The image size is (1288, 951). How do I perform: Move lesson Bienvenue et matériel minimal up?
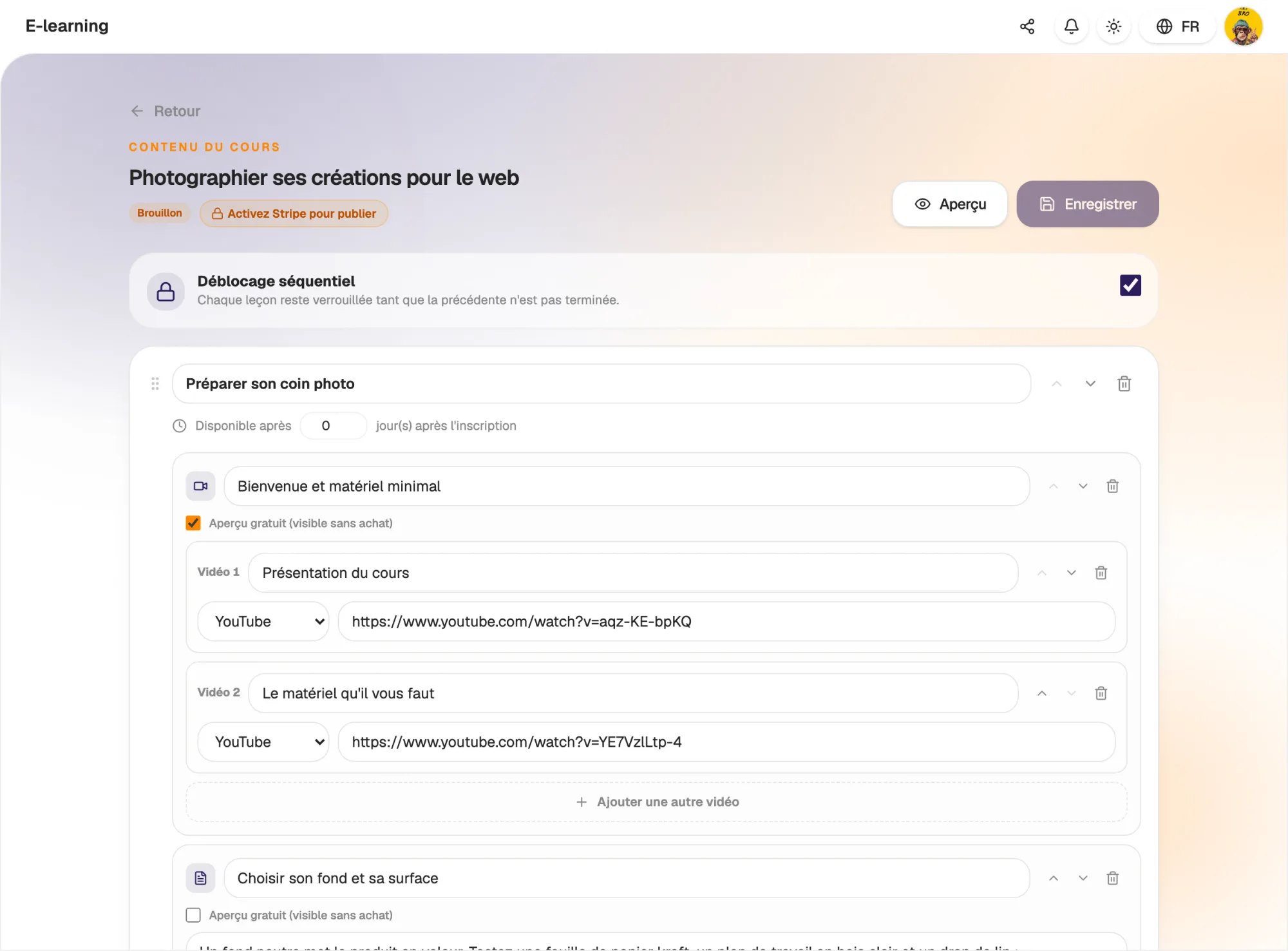(1054, 486)
